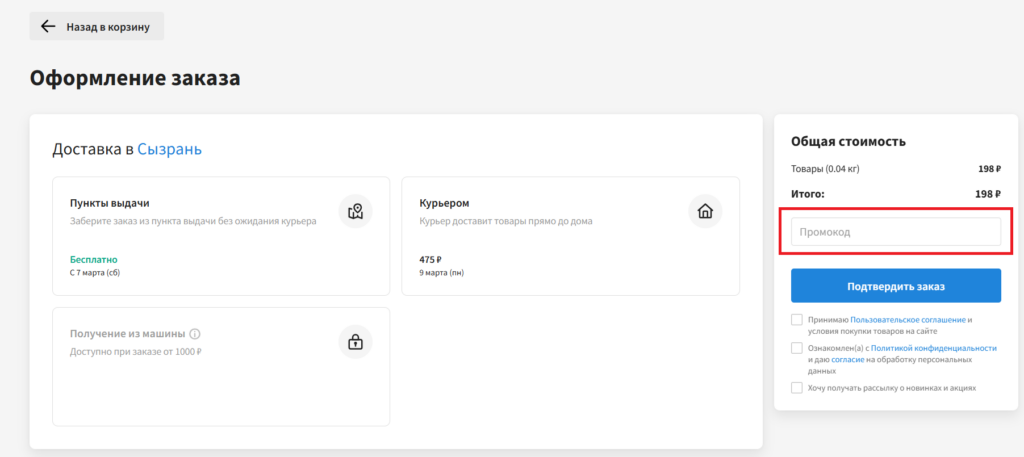Viewport: 1024px width, 457px height.
Task: Choose the Курьером delivery card
Action: tap(571, 236)
